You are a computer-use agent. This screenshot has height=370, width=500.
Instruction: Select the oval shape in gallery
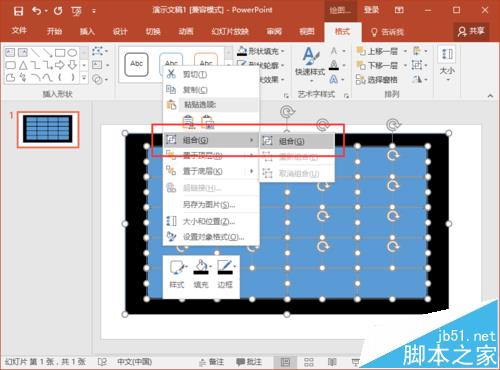click(72, 53)
